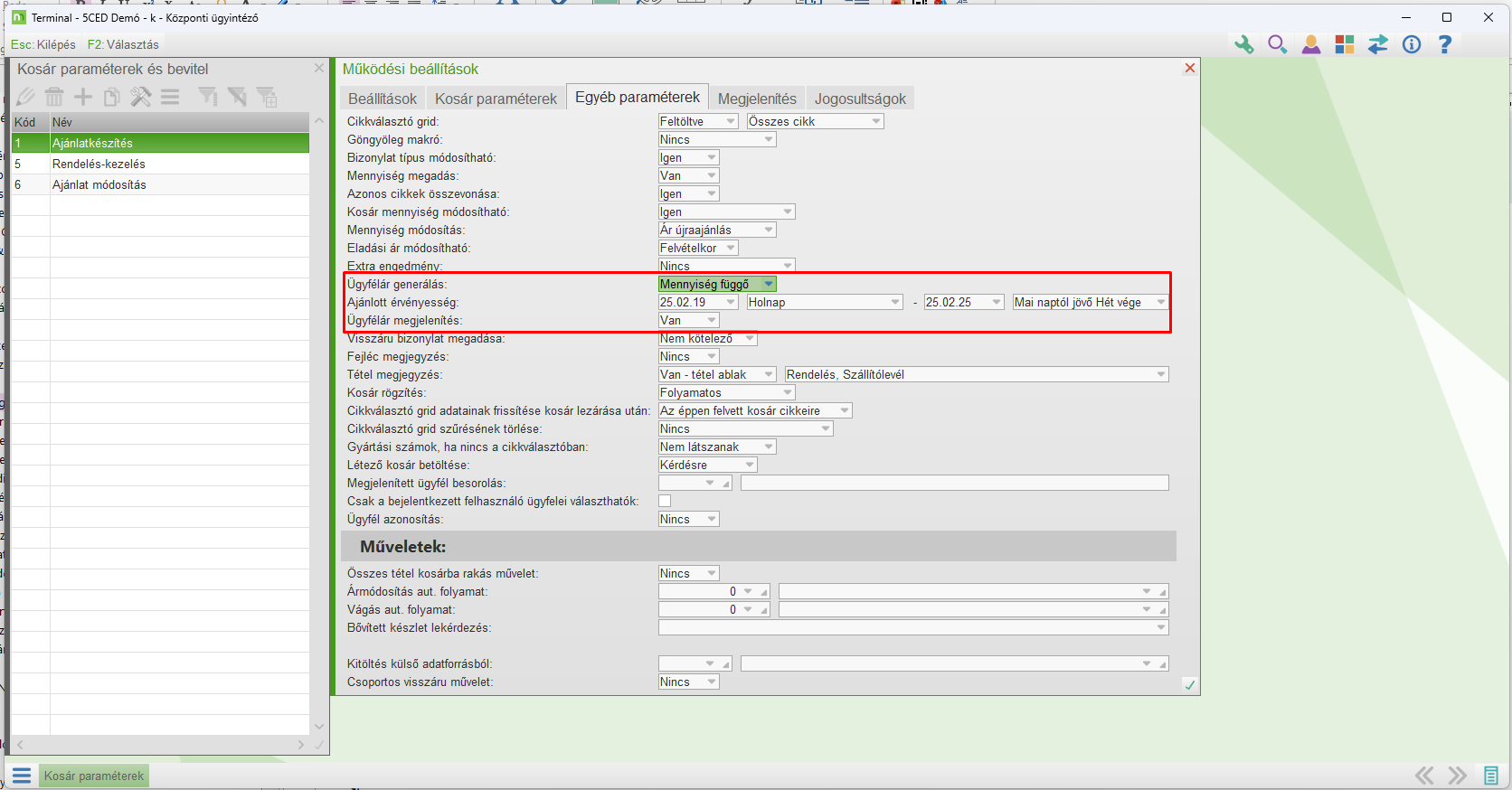Open search with the magnifier icon

click(1277, 44)
